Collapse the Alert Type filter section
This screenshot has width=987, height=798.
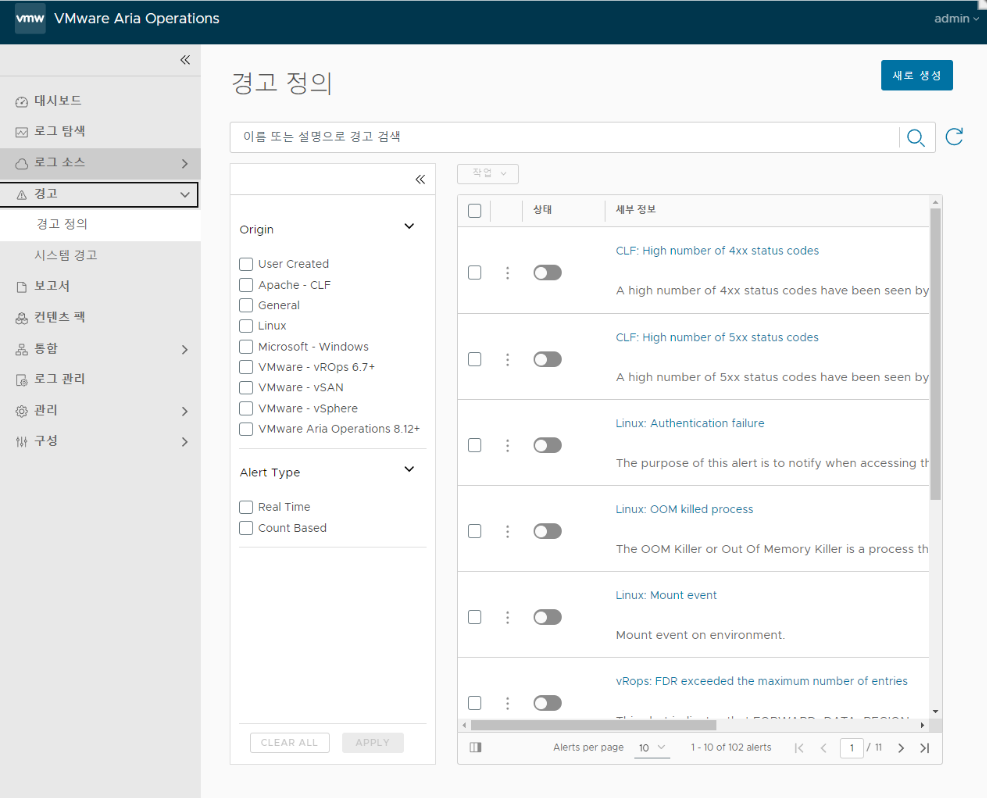click(409, 469)
